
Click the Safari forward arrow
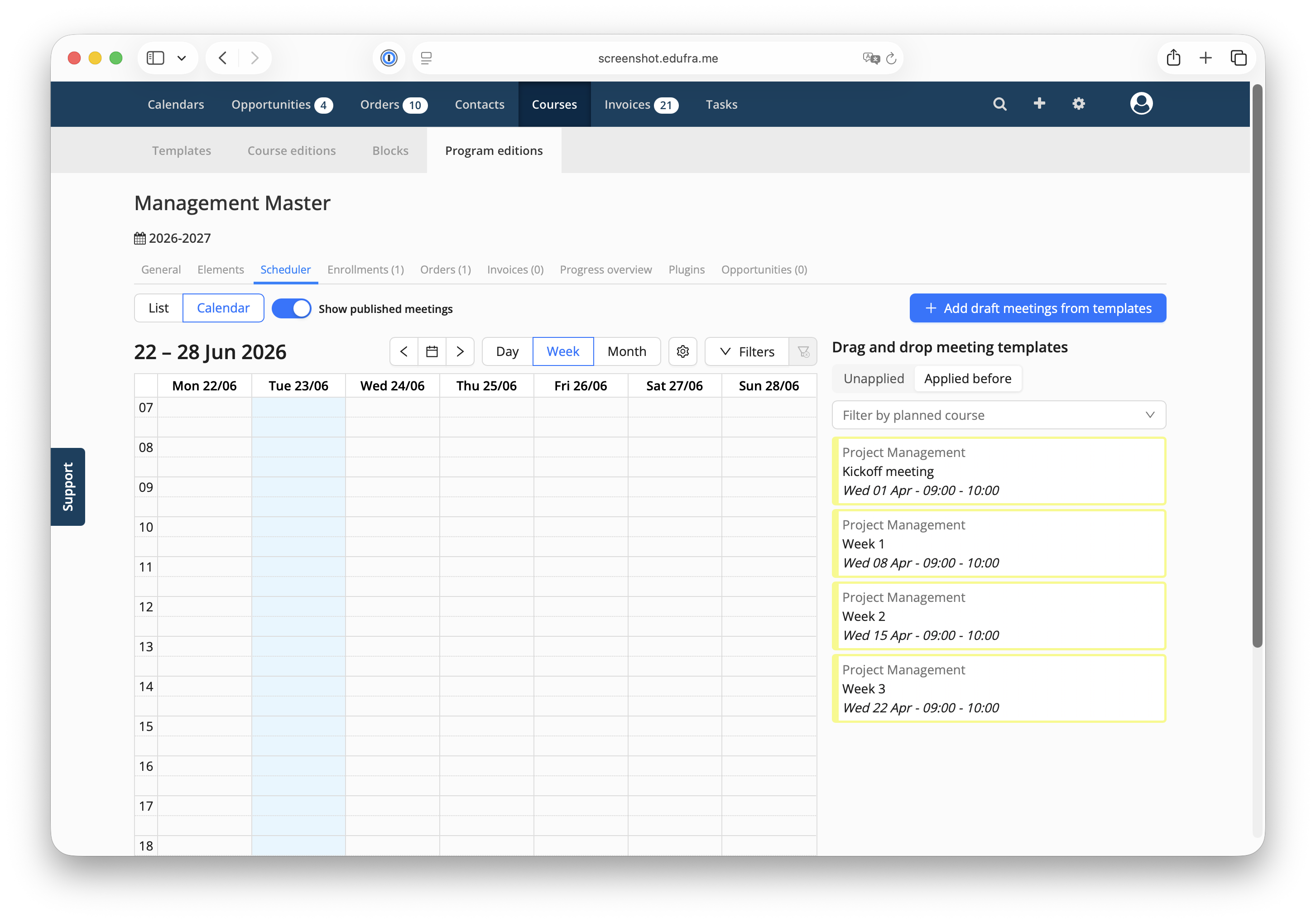255,58
